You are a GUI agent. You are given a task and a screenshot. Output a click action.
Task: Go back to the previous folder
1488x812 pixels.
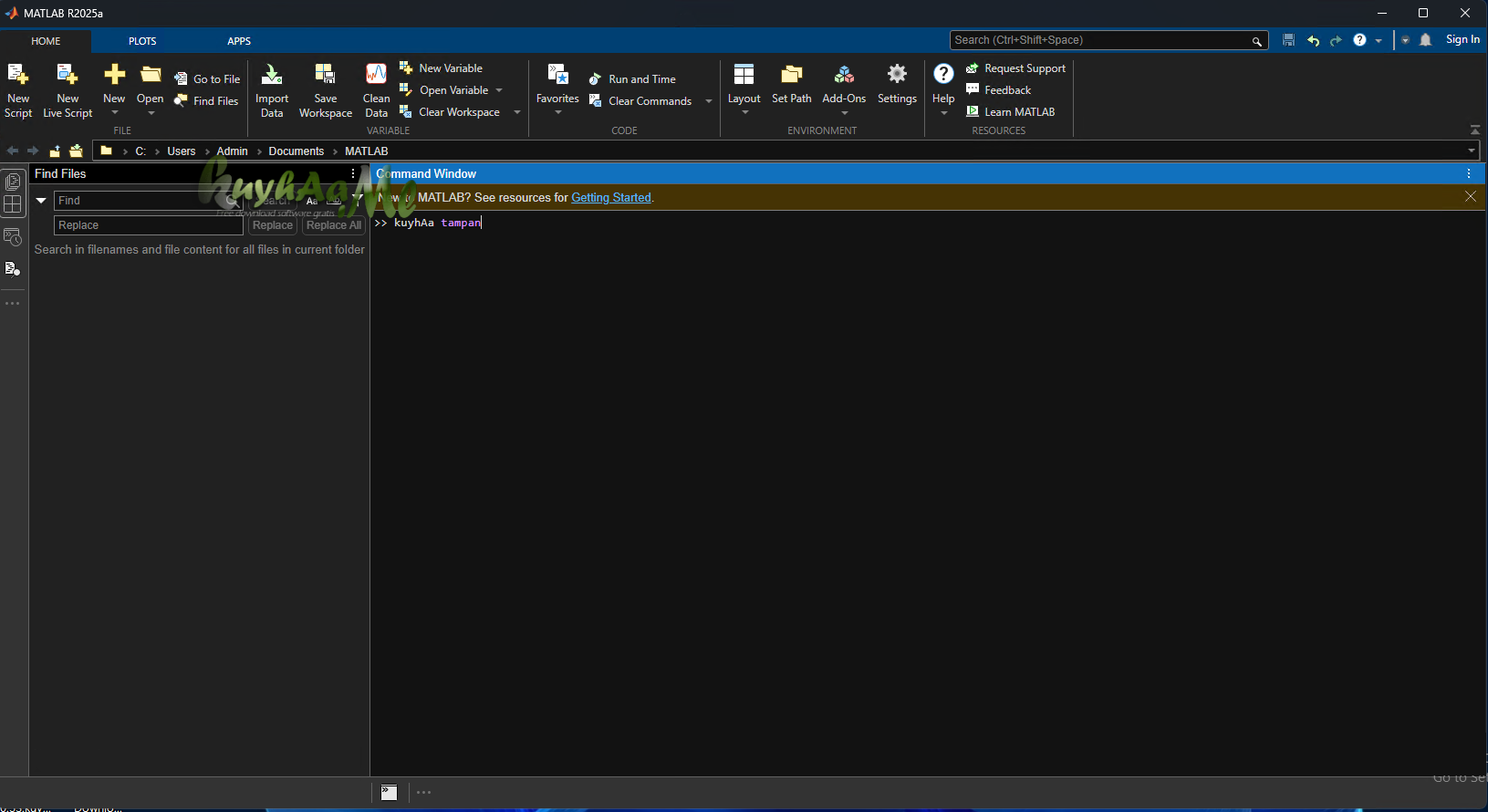click(x=13, y=151)
